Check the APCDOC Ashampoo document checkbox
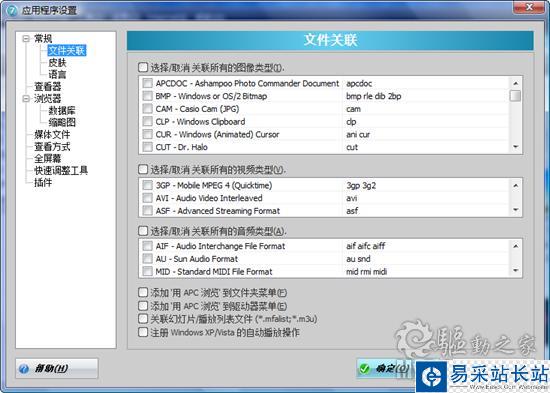 click(x=148, y=83)
